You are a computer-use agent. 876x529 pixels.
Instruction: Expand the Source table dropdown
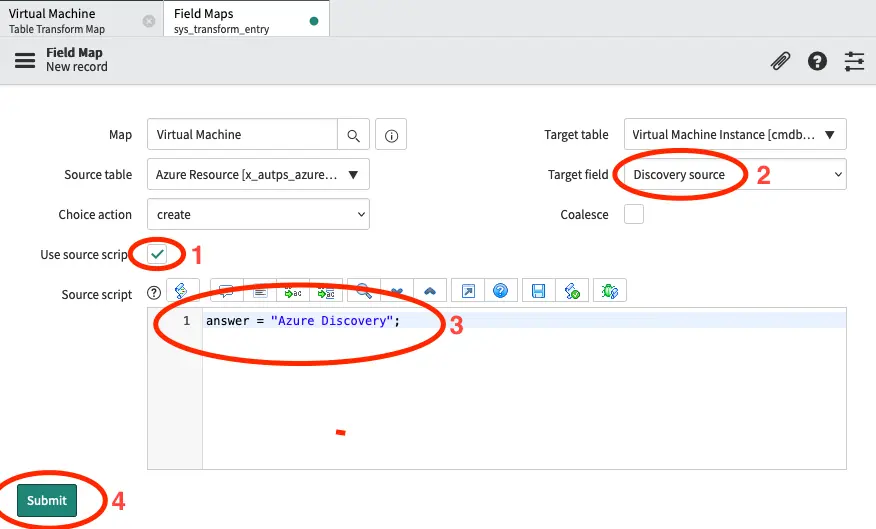pyautogui.click(x=258, y=174)
